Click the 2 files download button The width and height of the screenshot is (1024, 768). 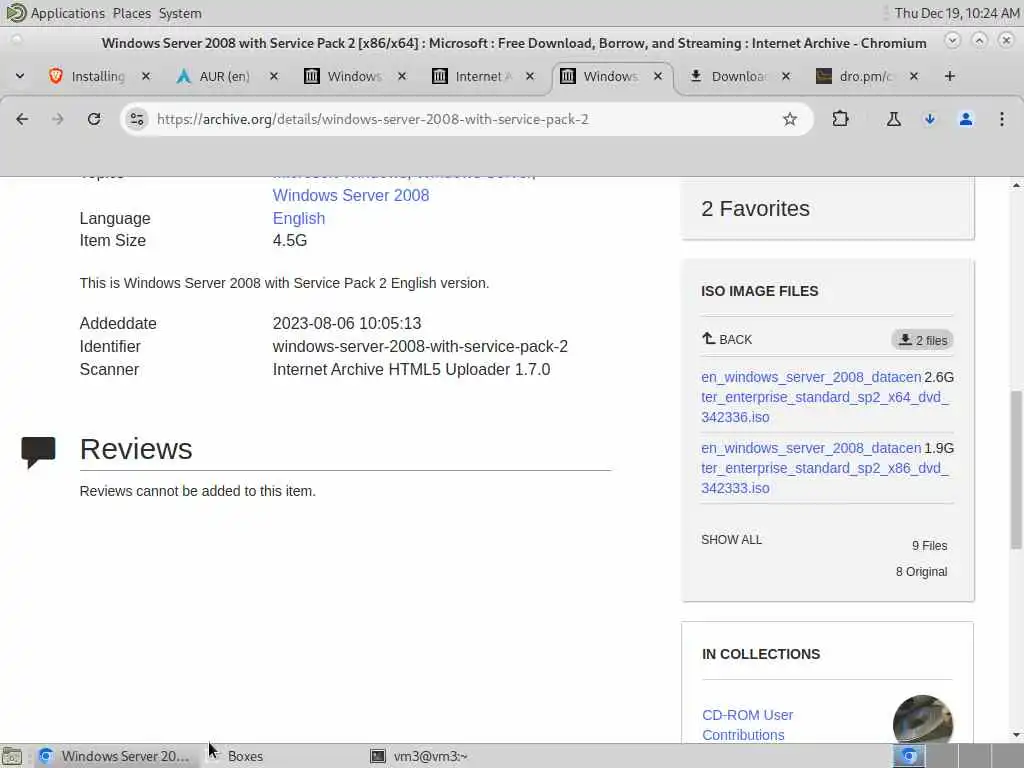coord(923,340)
